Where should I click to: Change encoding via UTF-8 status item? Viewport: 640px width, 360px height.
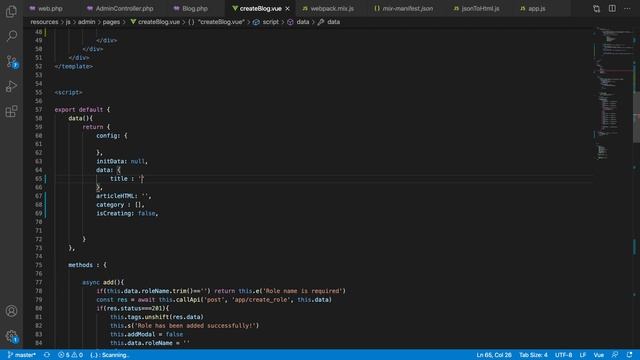point(563,355)
